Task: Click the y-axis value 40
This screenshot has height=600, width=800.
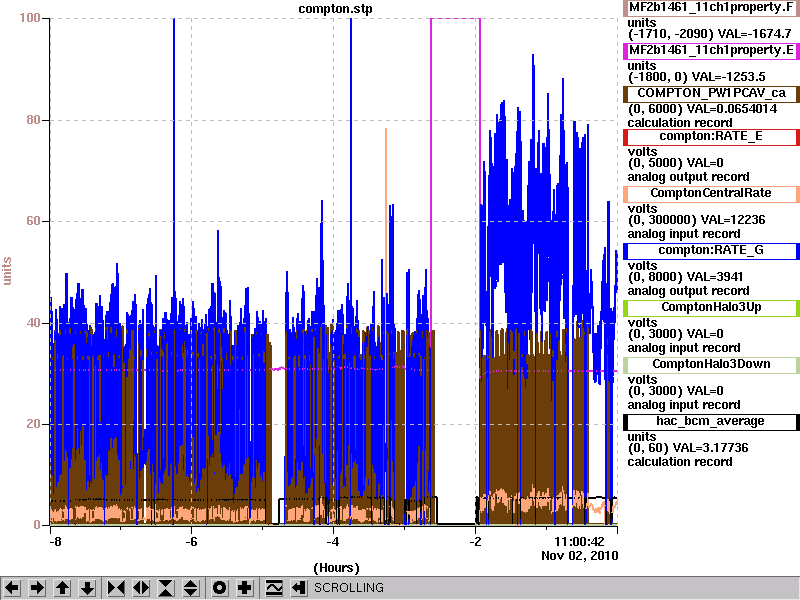Action: coord(33,322)
